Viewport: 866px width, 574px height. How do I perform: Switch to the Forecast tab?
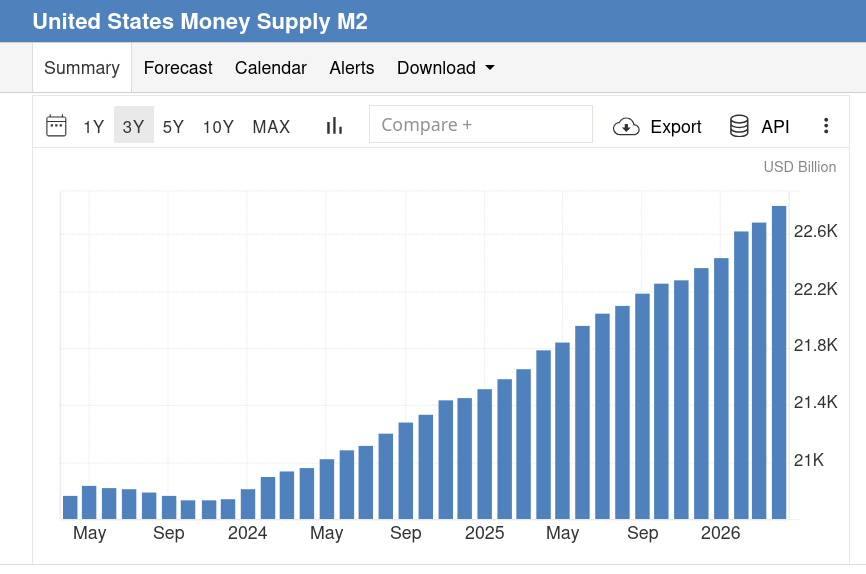[178, 67]
